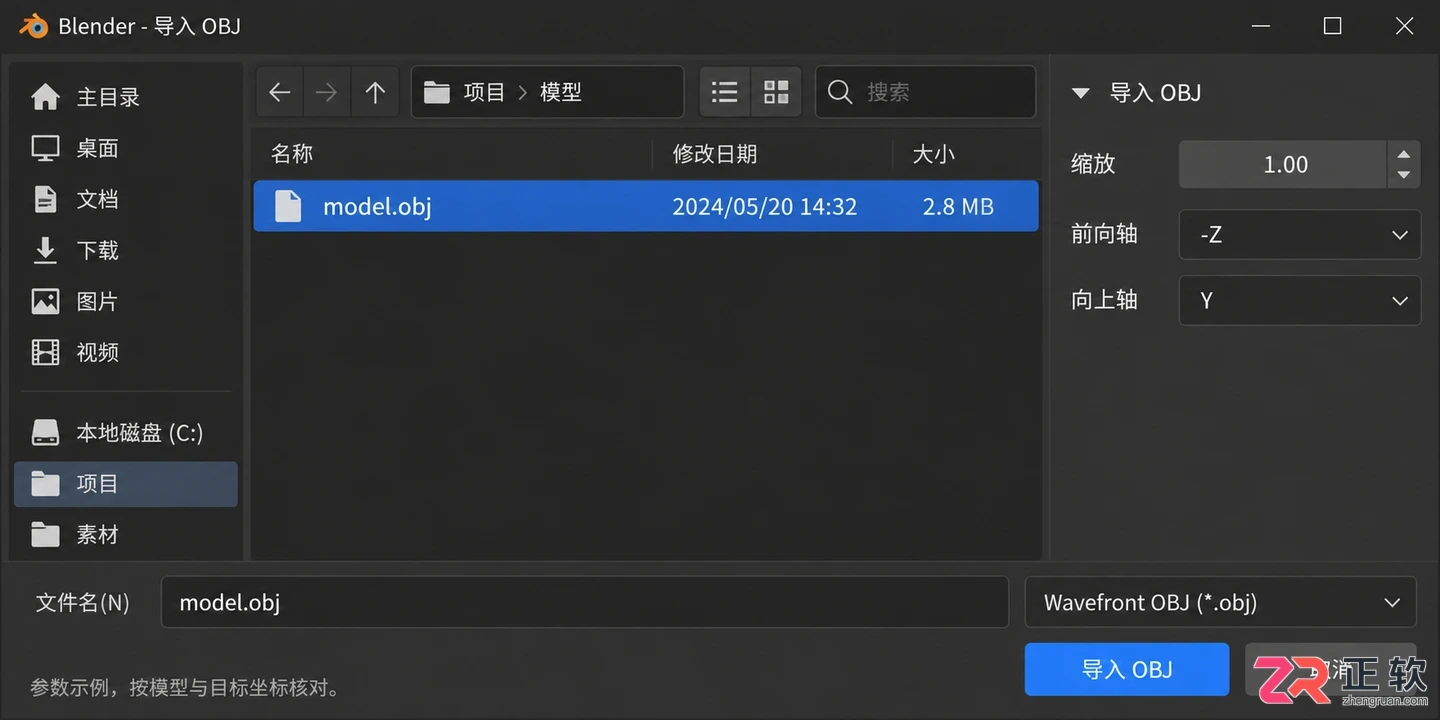Increase 缩放 with the up stepper arrow
The height and width of the screenshot is (720, 1440).
(x=1404, y=154)
